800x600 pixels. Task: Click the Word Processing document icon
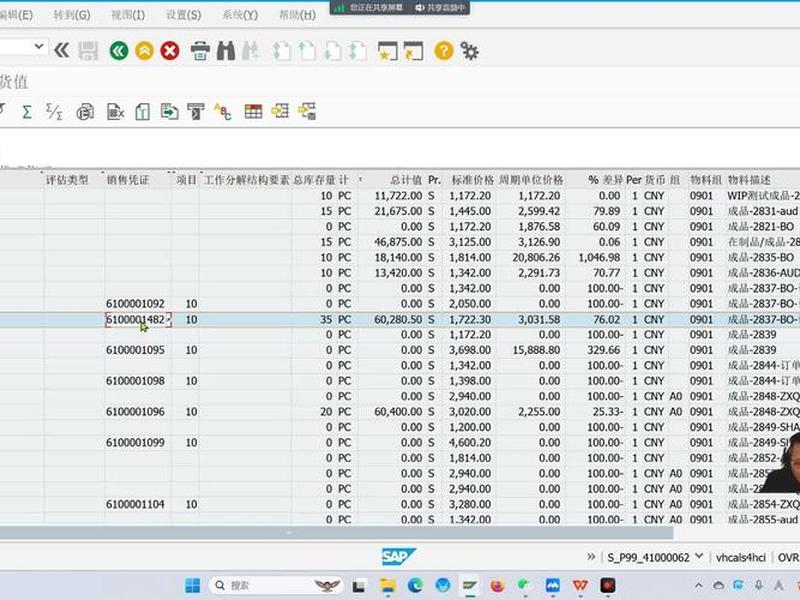pyautogui.click(x=142, y=111)
